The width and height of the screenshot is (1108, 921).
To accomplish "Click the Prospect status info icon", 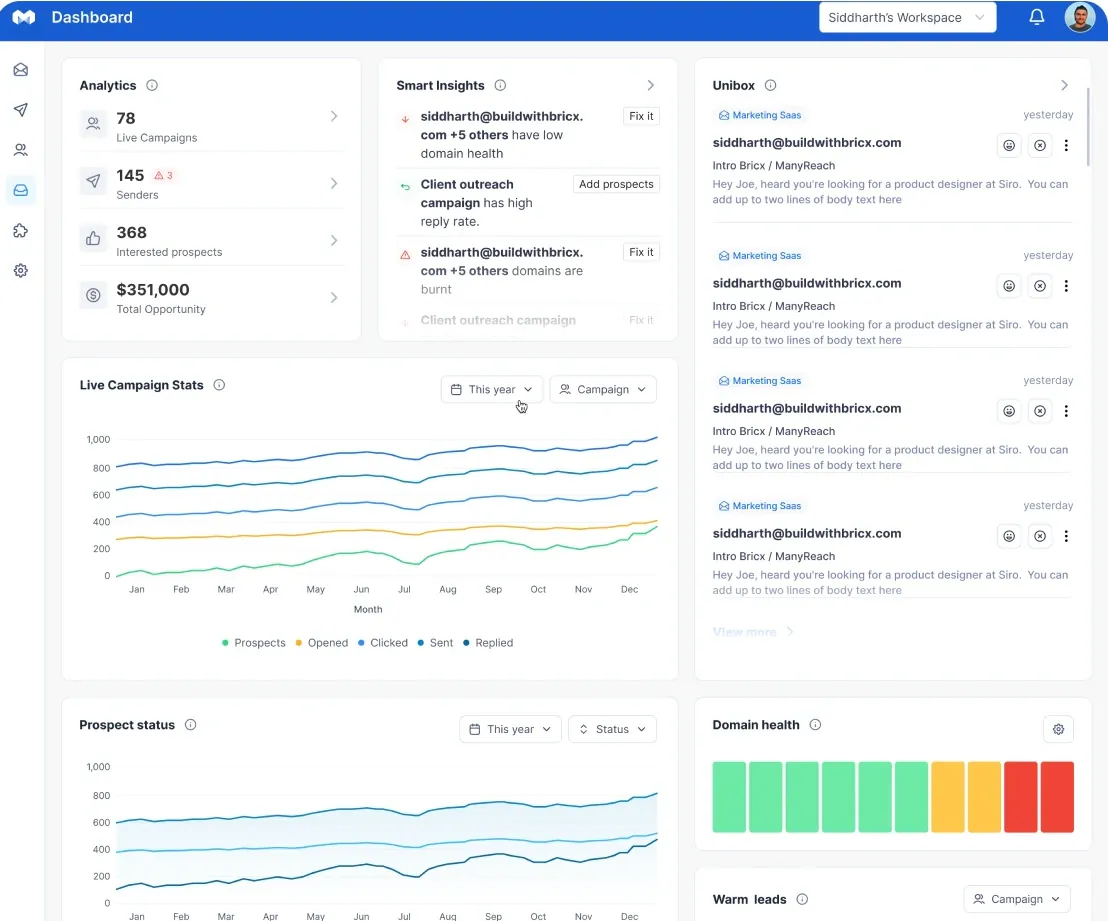I will tap(190, 725).
